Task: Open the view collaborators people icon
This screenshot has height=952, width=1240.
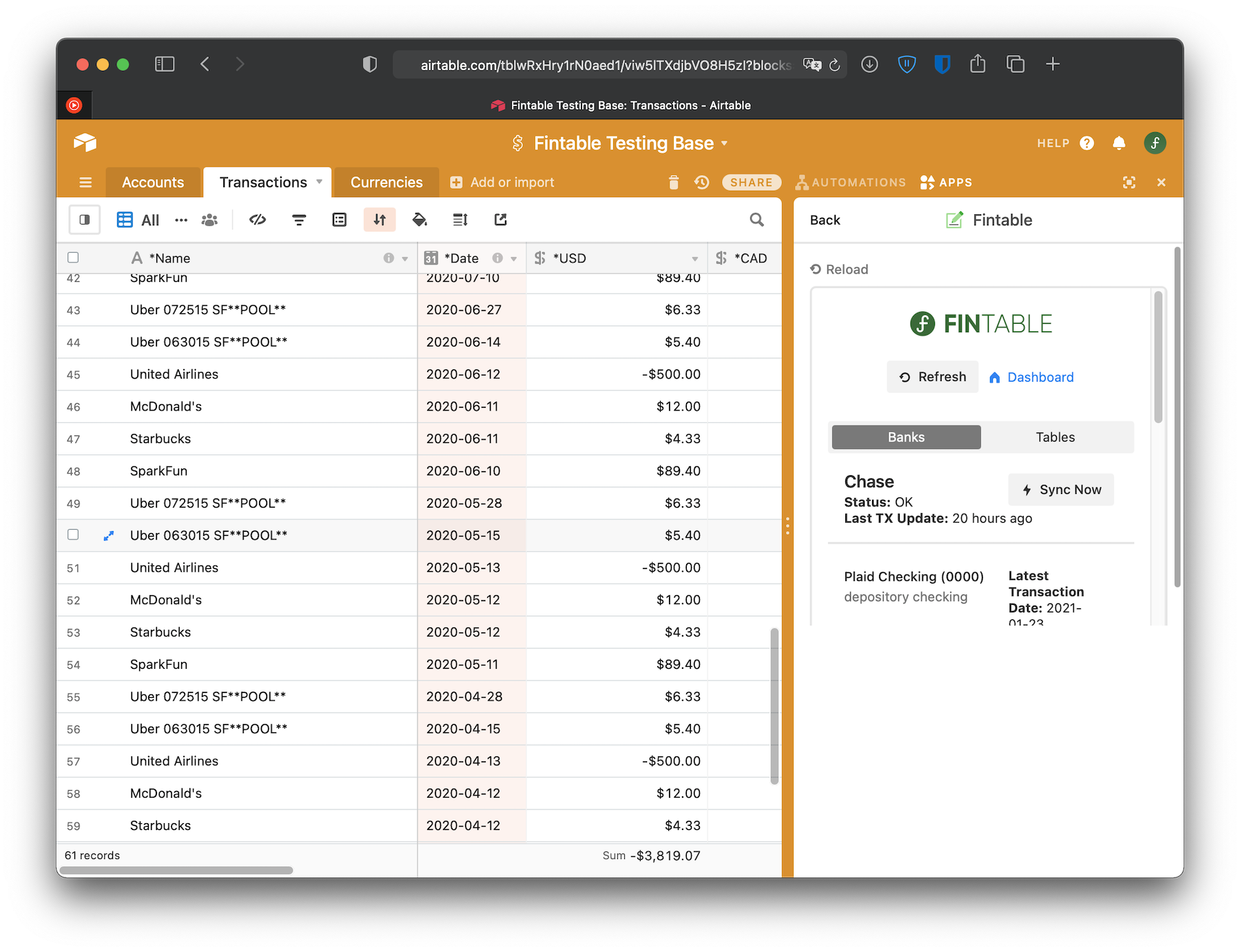Action: (x=209, y=220)
